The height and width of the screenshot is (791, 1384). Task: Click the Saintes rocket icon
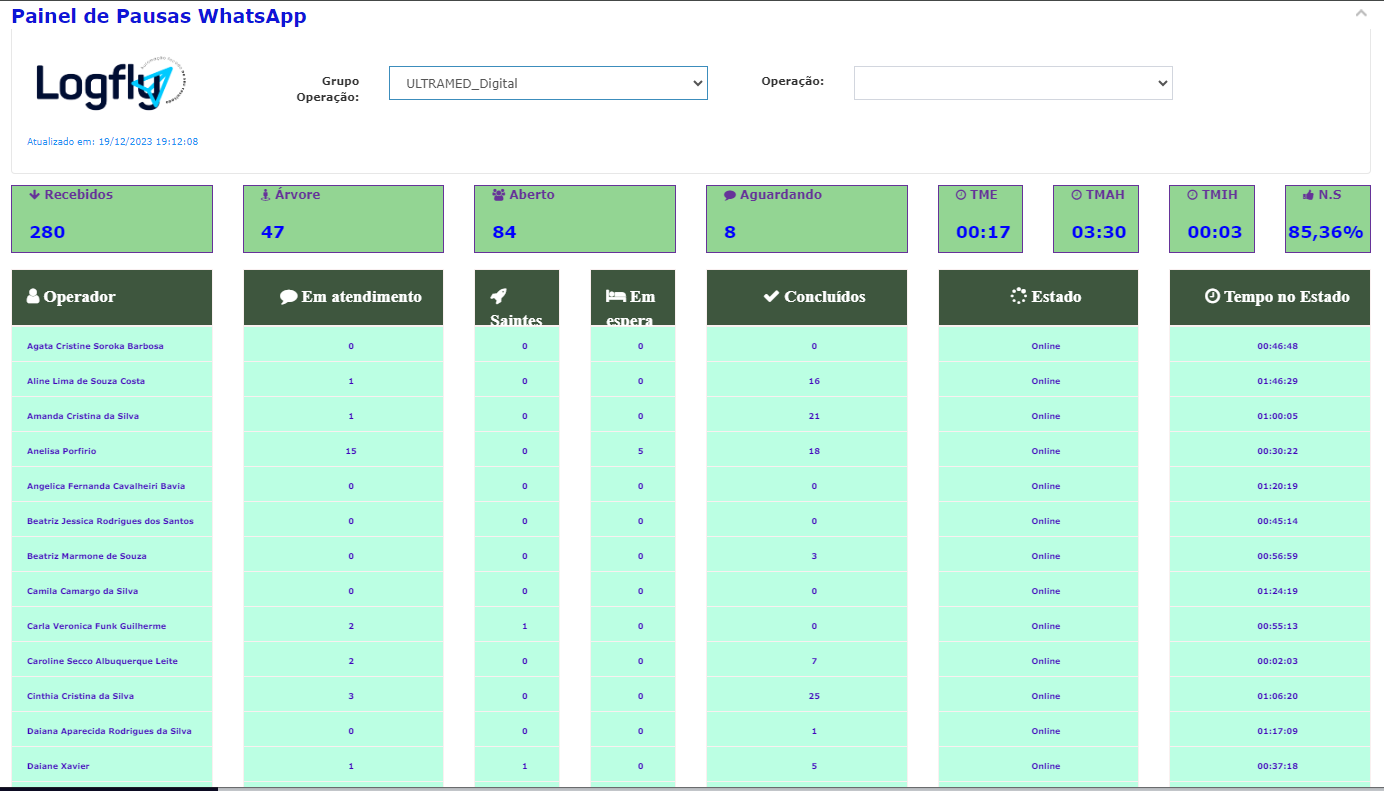tap(498, 296)
